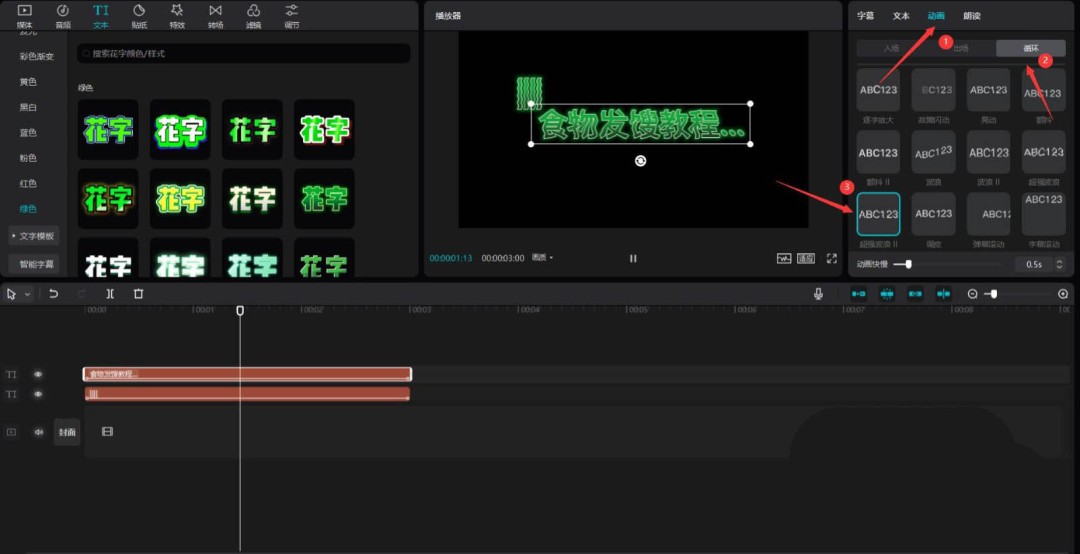The height and width of the screenshot is (554, 1080).
Task: Click the split clip tool in timeline toolbar
Action: [x=110, y=294]
